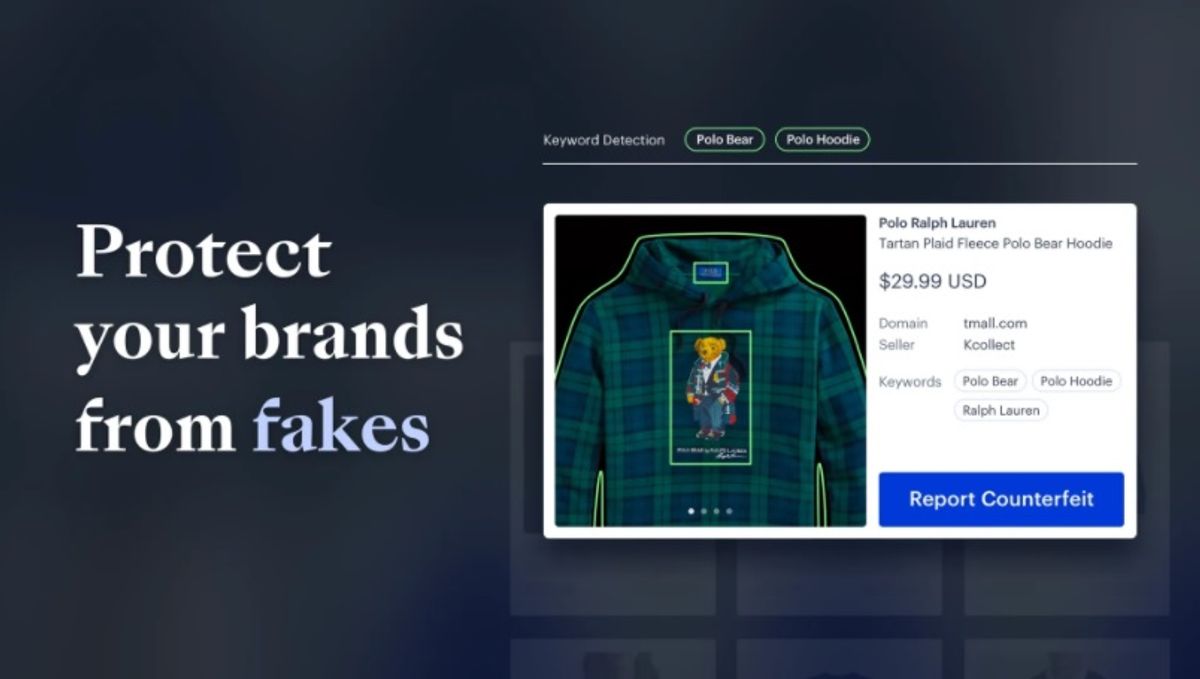Click the $29.99 USD price

click(933, 281)
